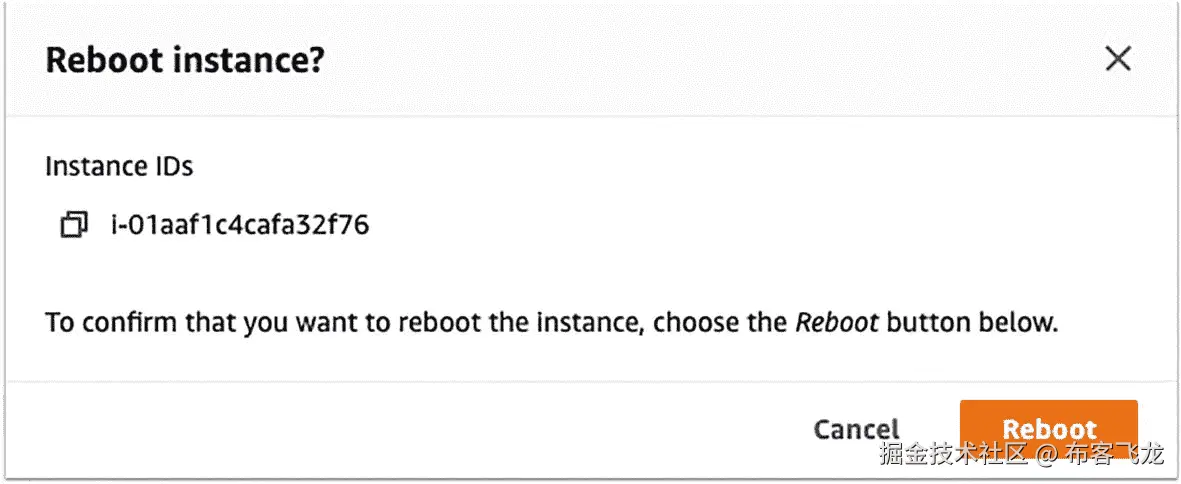
Task: Click empty header area right of title
Action: [x=700, y=60]
